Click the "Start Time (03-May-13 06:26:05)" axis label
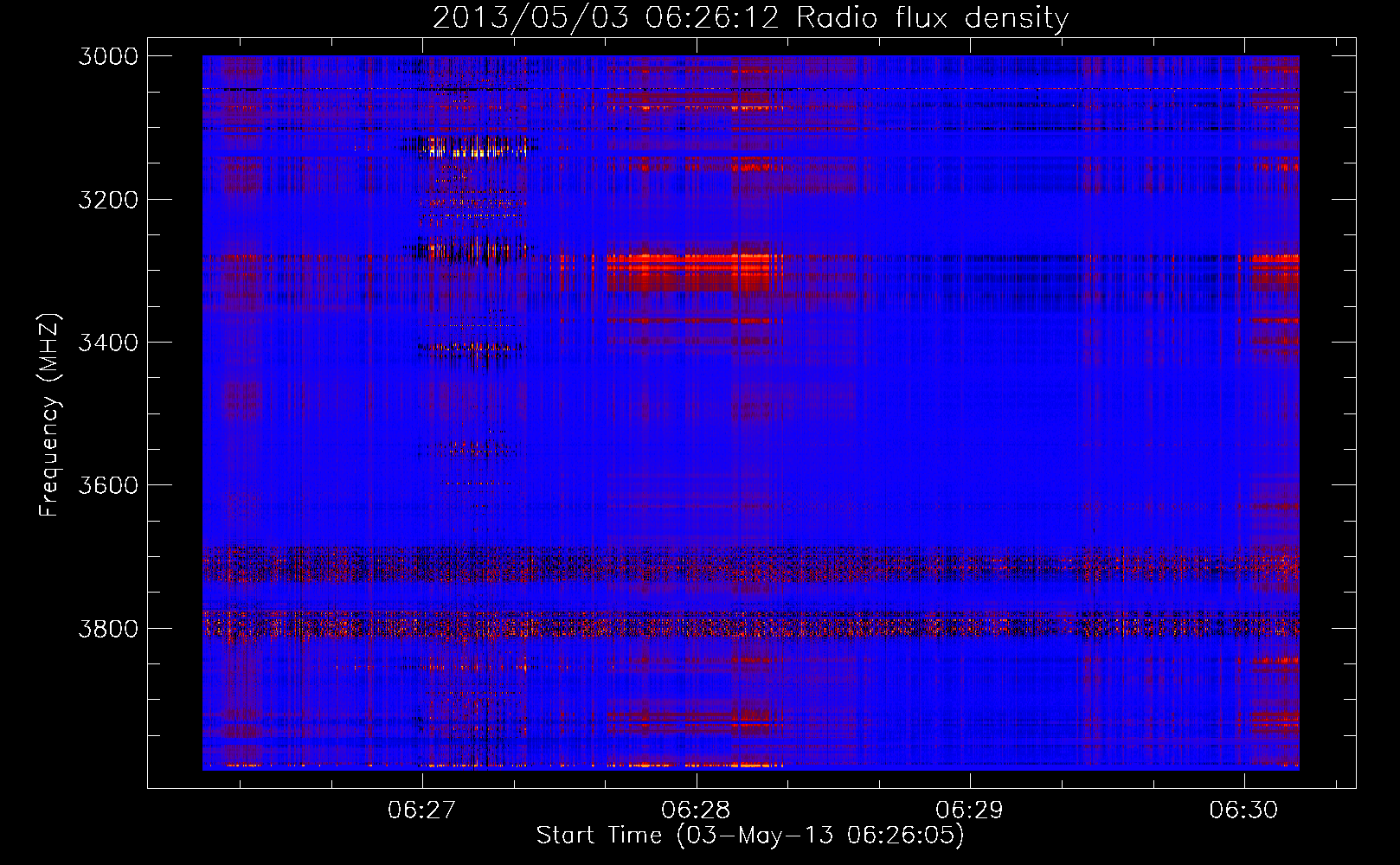This screenshot has width=1400, height=865. click(750, 836)
